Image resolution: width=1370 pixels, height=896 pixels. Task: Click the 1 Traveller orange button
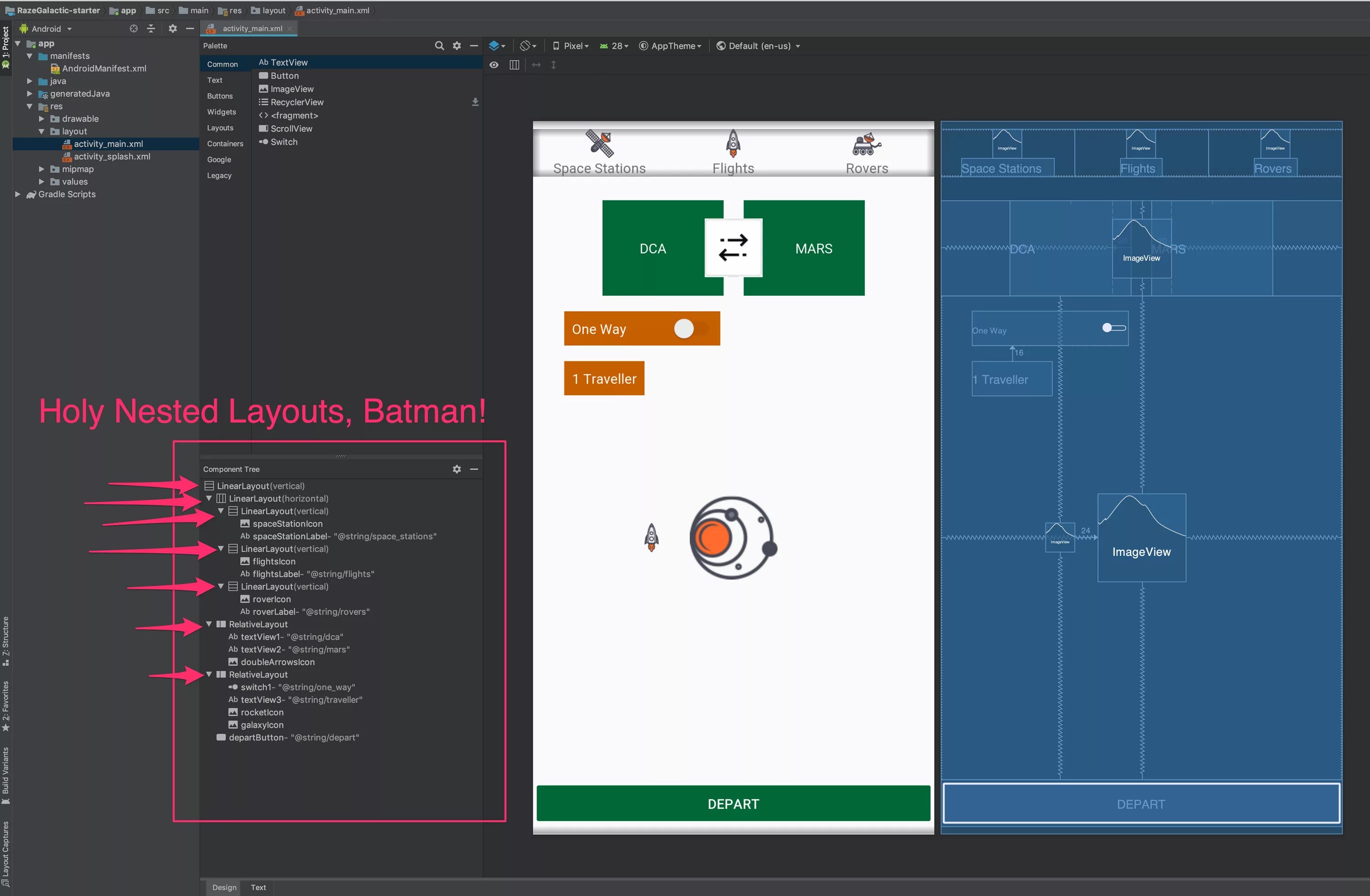(x=604, y=378)
